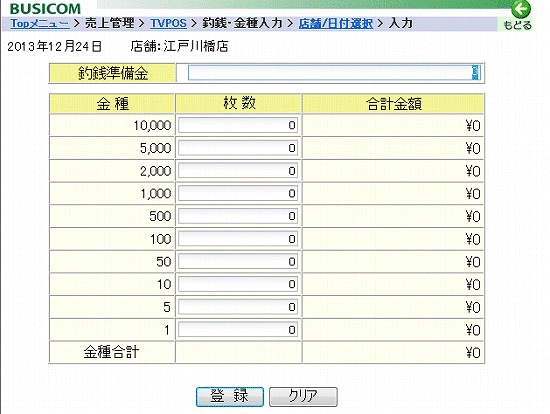
Task: Click the 金種合計 total label
Action: (111, 352)
